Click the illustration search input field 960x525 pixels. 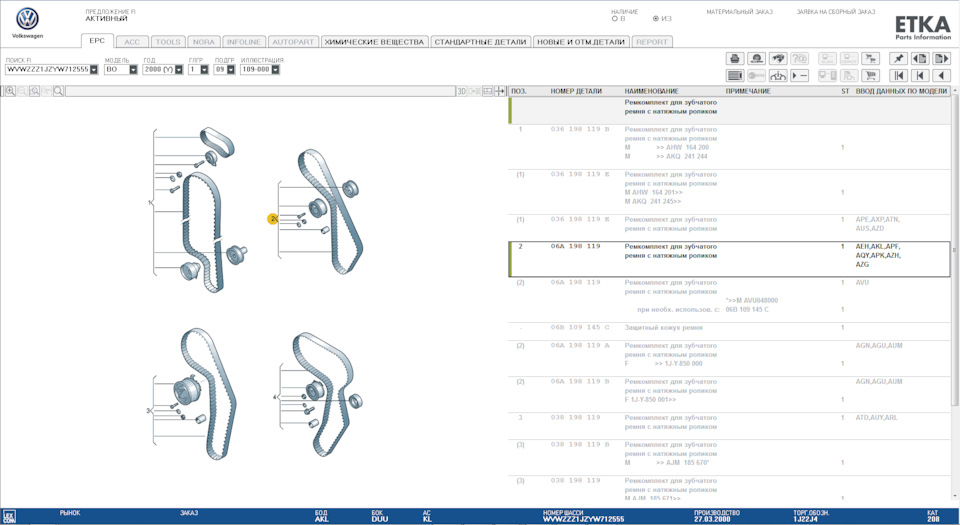point(260,91)
